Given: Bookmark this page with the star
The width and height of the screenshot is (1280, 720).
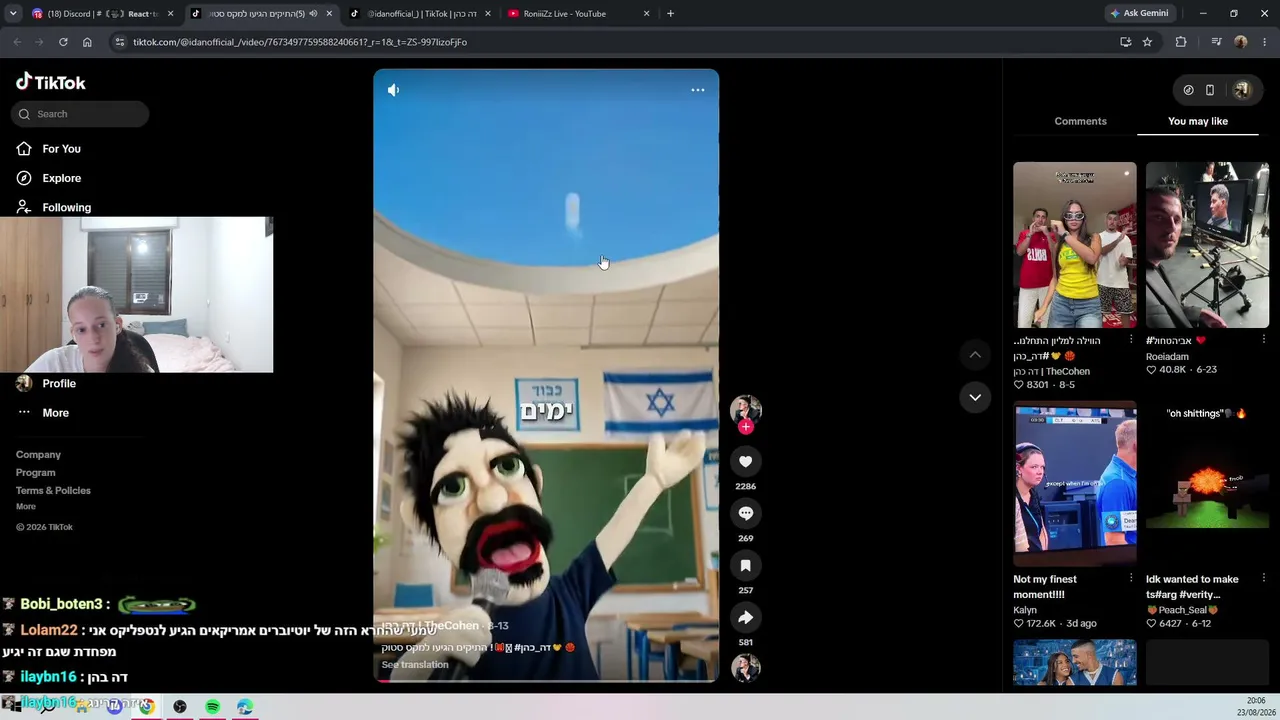Looking at the screenshot, I should pyautogui.click(x=1147, y=42).
